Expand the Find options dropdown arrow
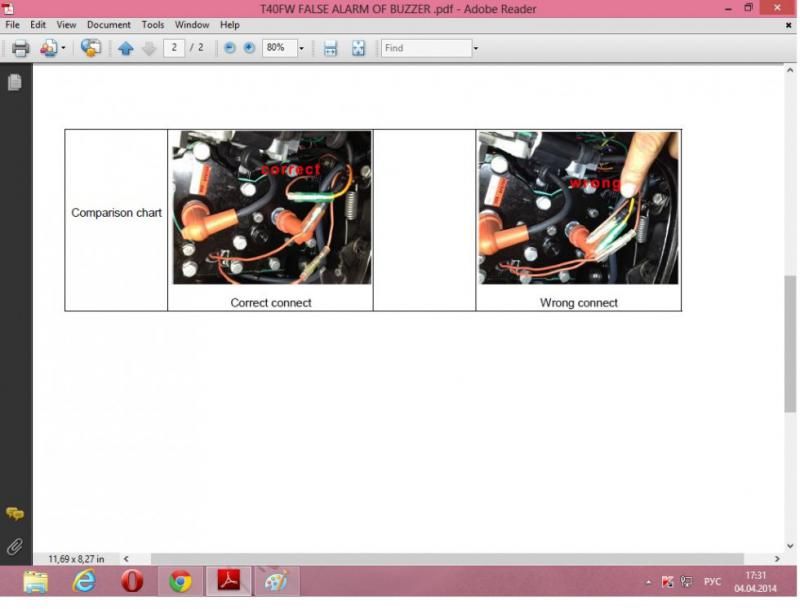The width and height of the screenshot is (800, 609). [475, 48]
